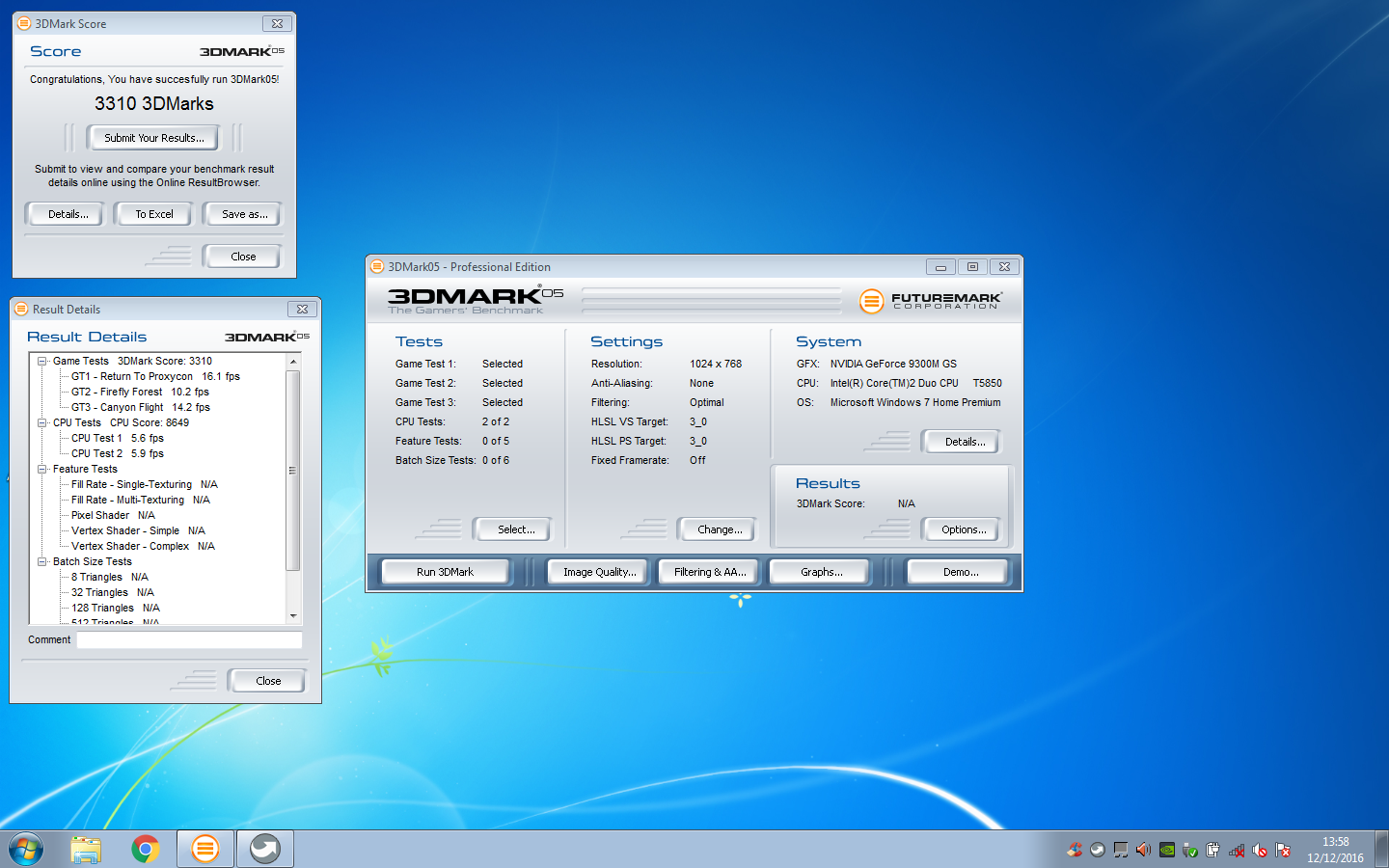Select GT1 - Return To Proxycon row
This screenshot has height=868, width=1389.
155,377
